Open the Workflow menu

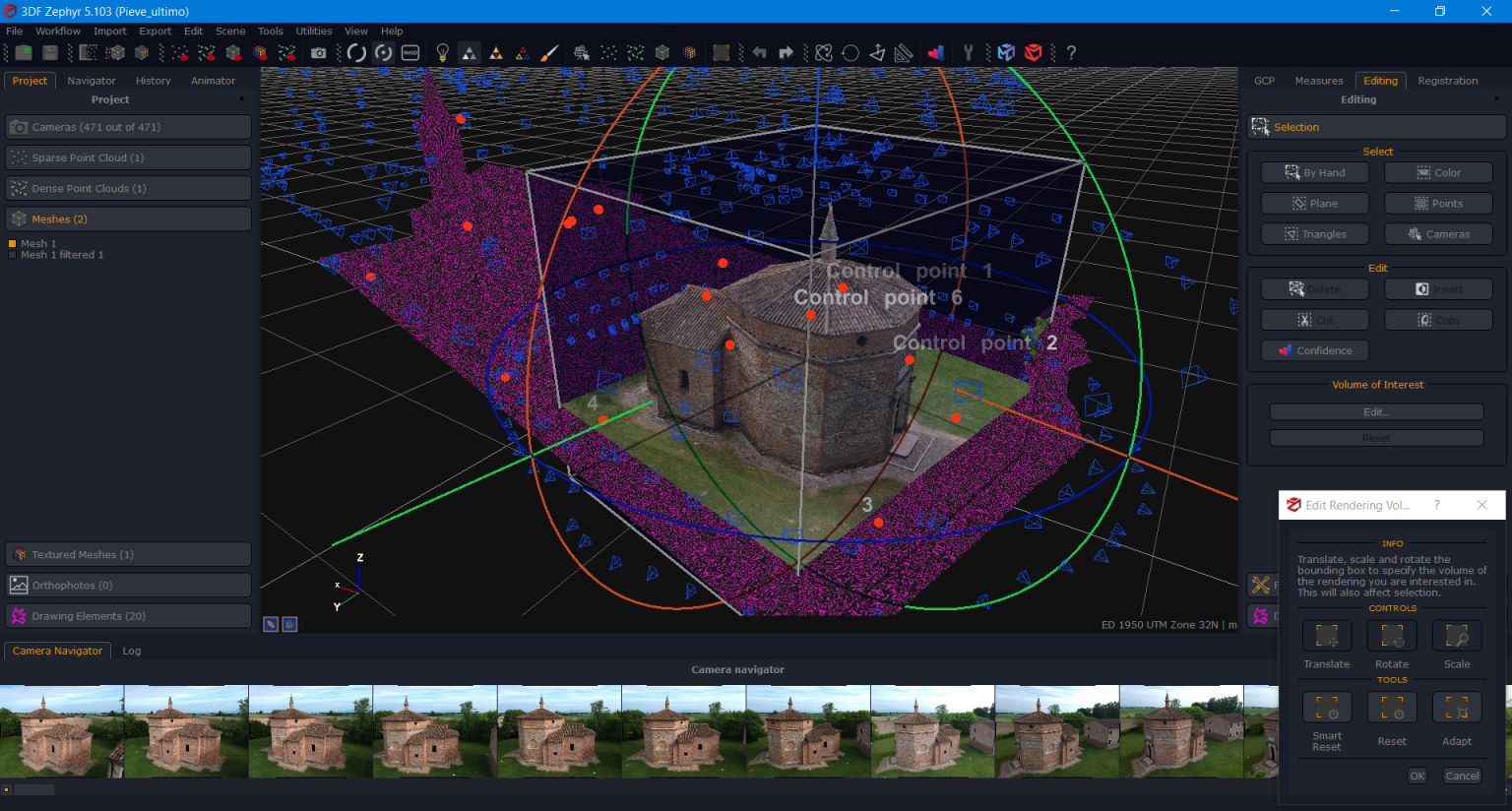(x=57, y=31)
